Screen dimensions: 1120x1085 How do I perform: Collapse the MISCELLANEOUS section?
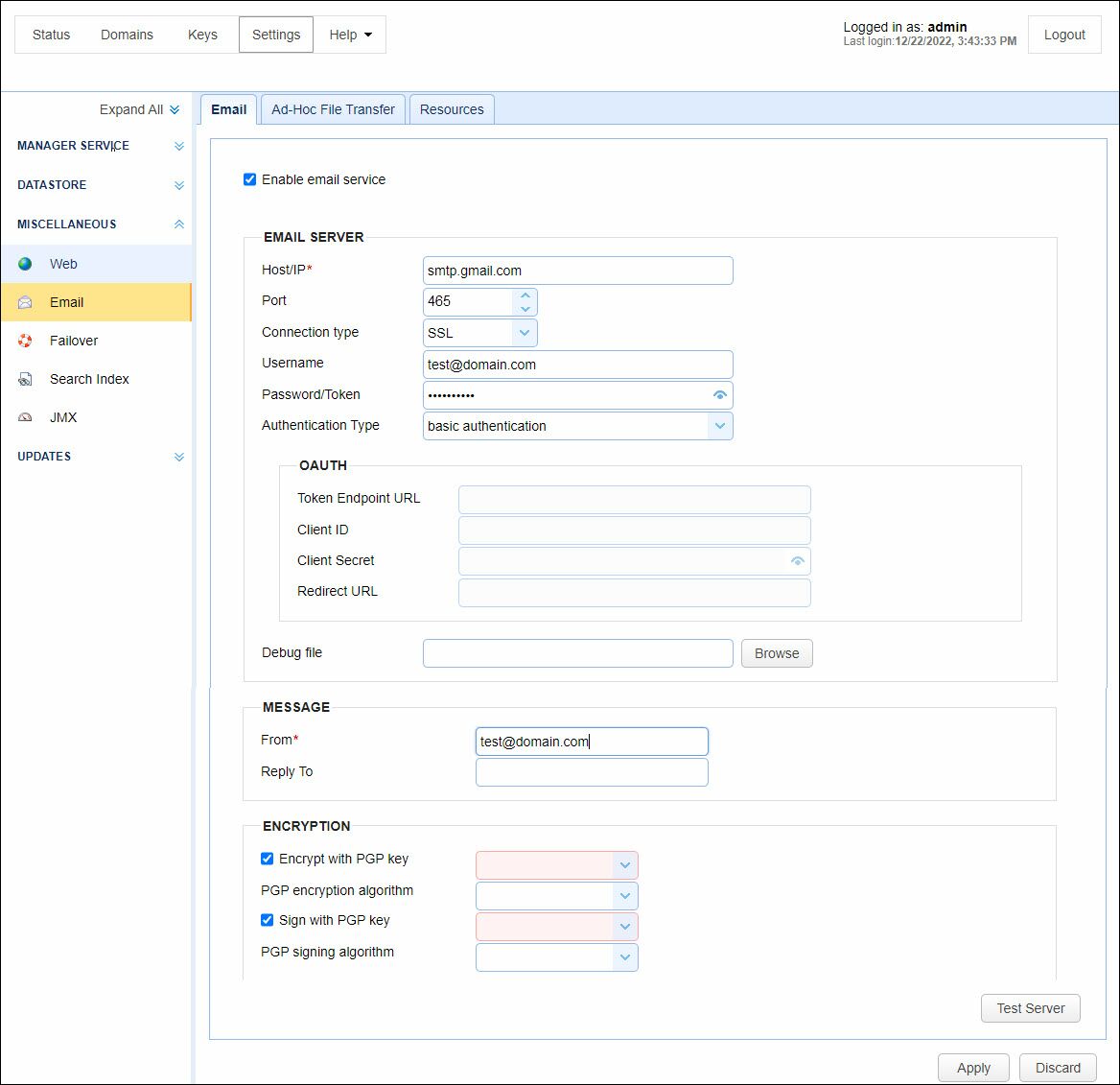coord(179,224)
